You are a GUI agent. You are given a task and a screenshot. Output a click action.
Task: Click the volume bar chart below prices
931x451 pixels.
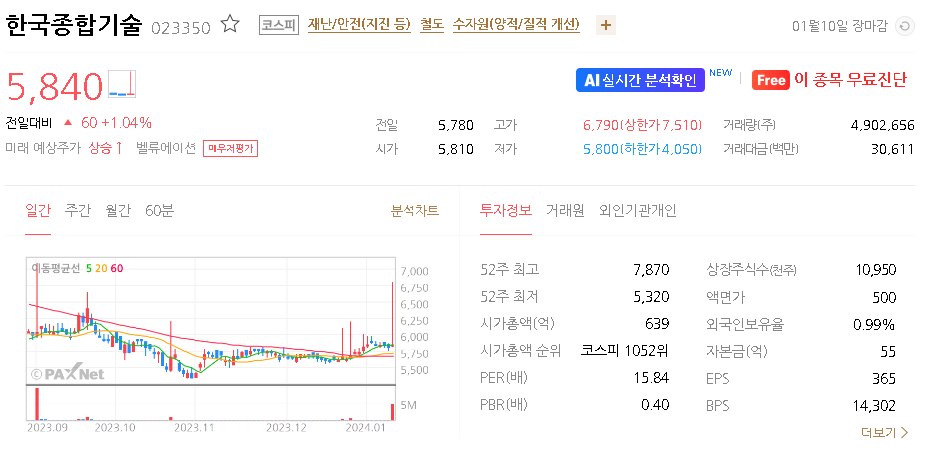[211, 404]
